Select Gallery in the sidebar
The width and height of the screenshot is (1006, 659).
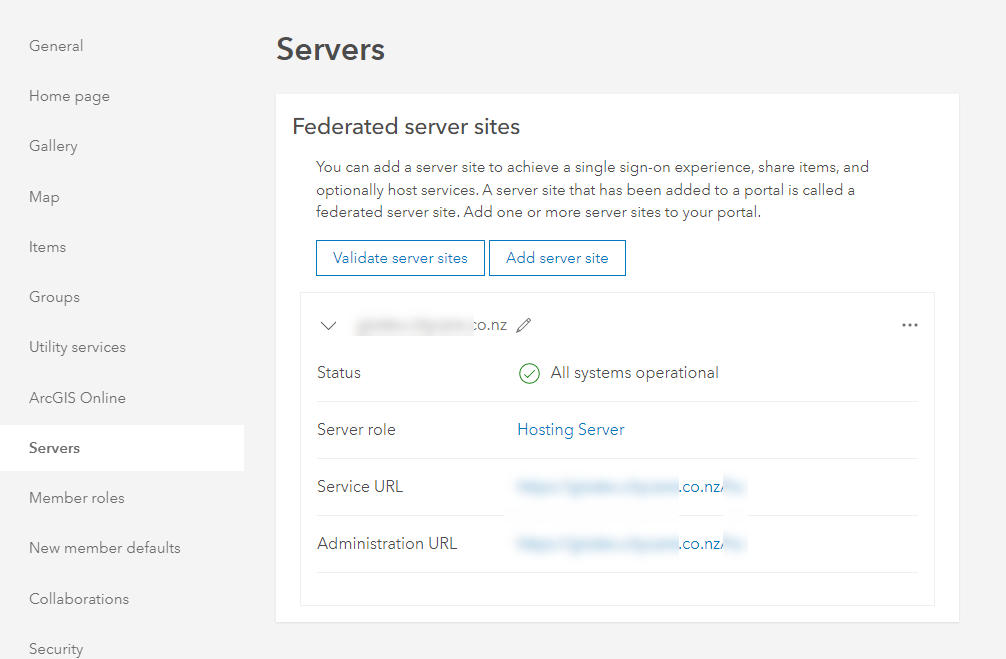coord(53,146)
